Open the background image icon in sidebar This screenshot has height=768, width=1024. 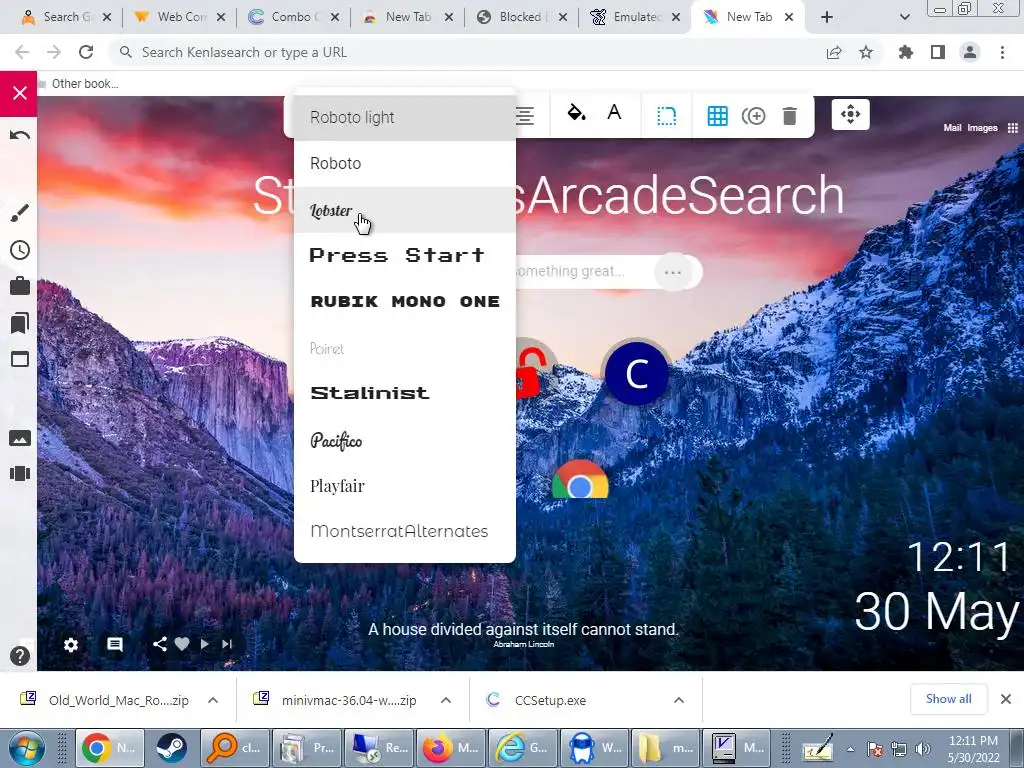pyautogui.click(x=20, y=438)
